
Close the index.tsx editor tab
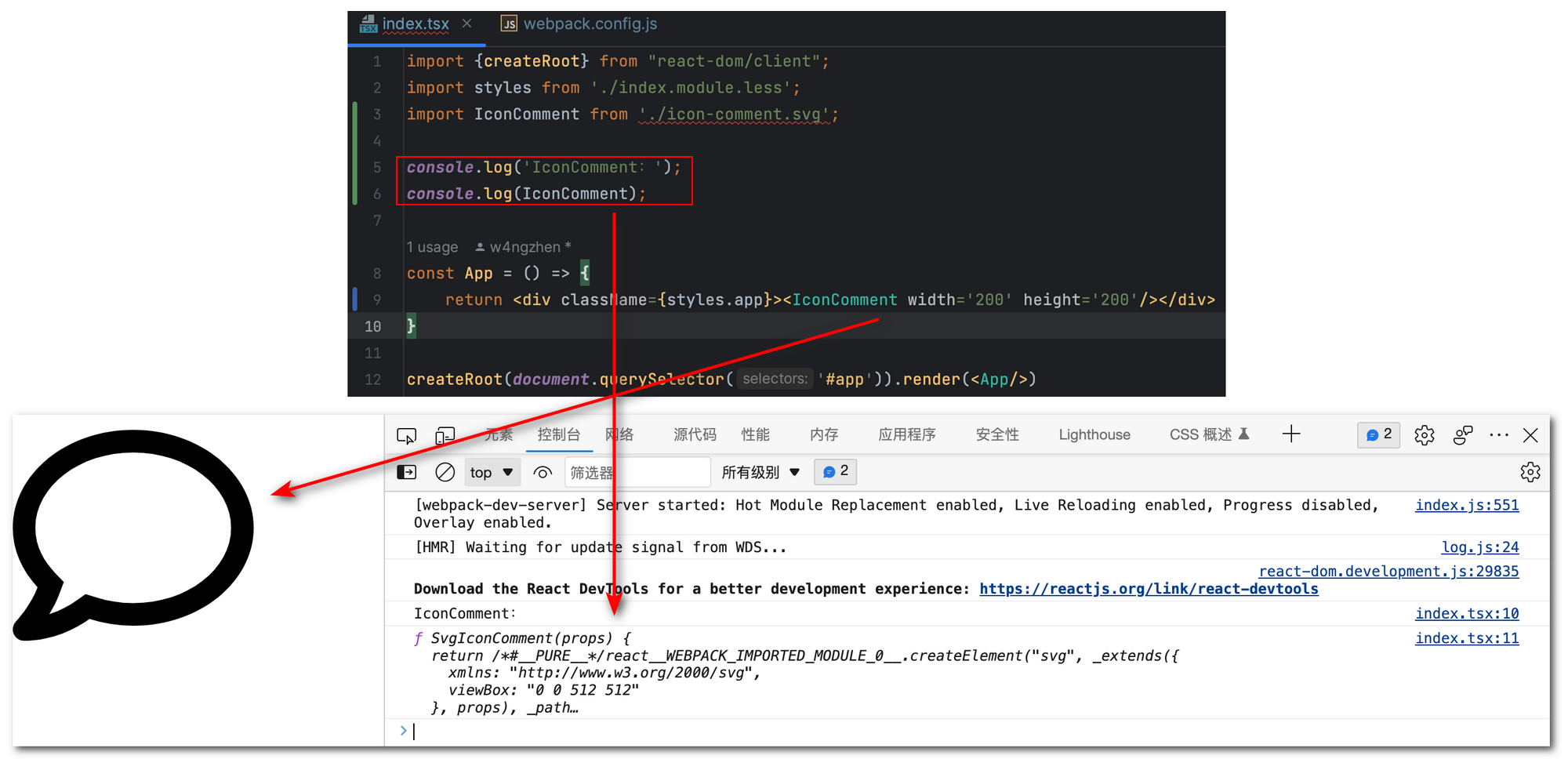[x=467, y=24]
